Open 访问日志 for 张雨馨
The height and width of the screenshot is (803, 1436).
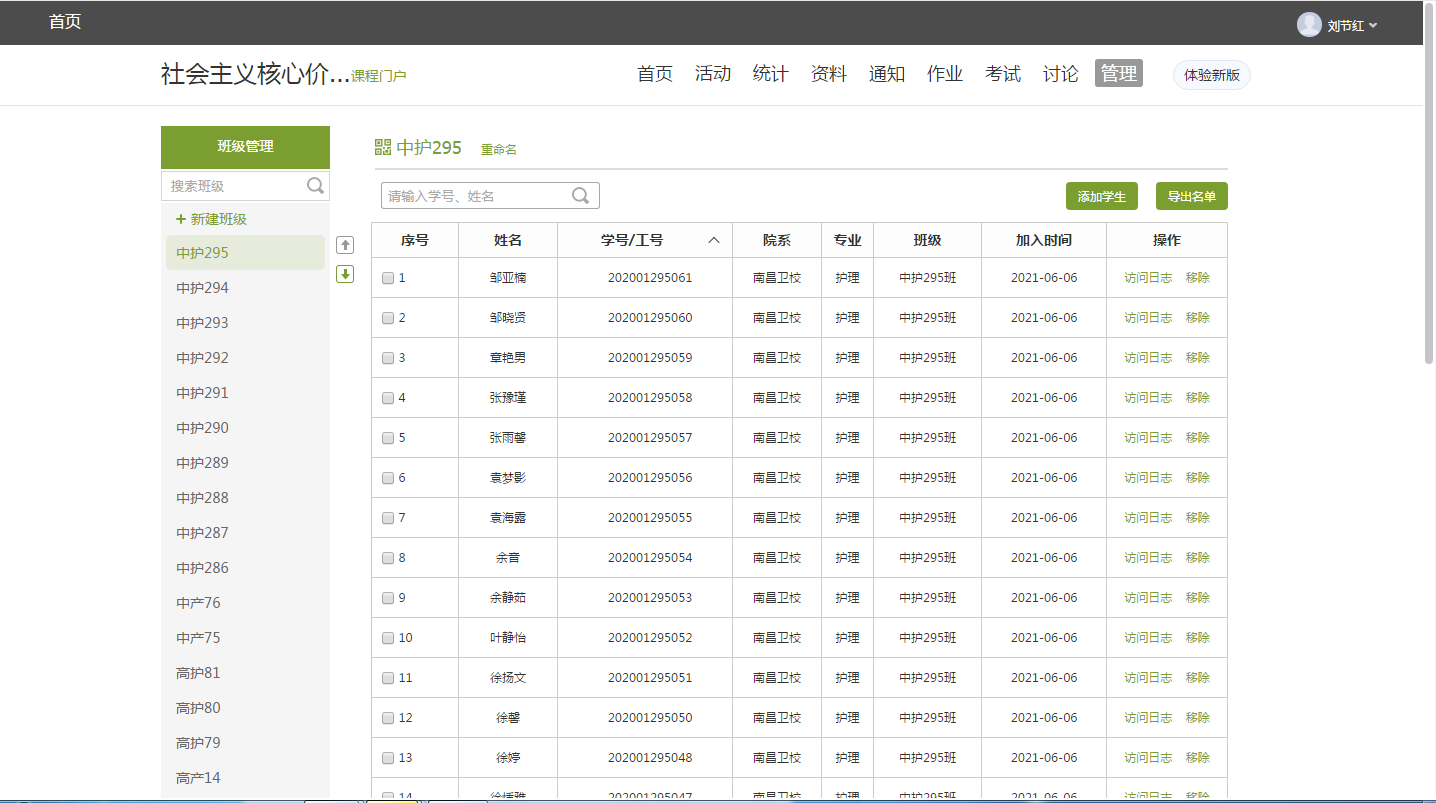tap(1148, 438)
